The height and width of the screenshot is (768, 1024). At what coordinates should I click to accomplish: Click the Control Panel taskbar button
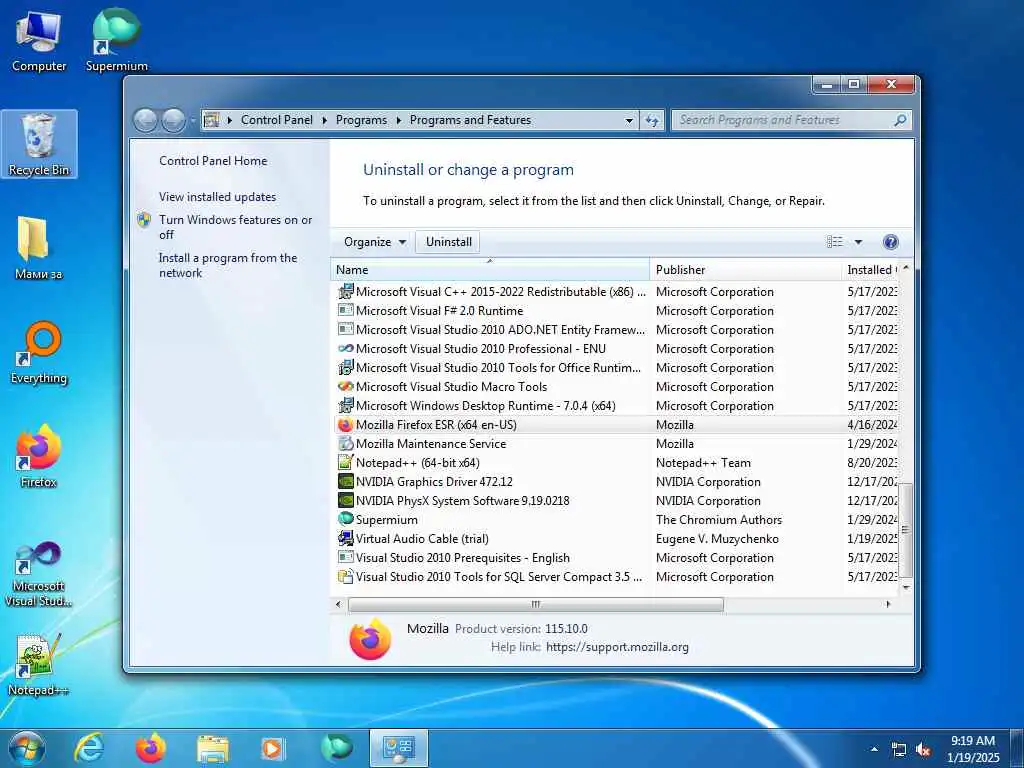point(398,748)
